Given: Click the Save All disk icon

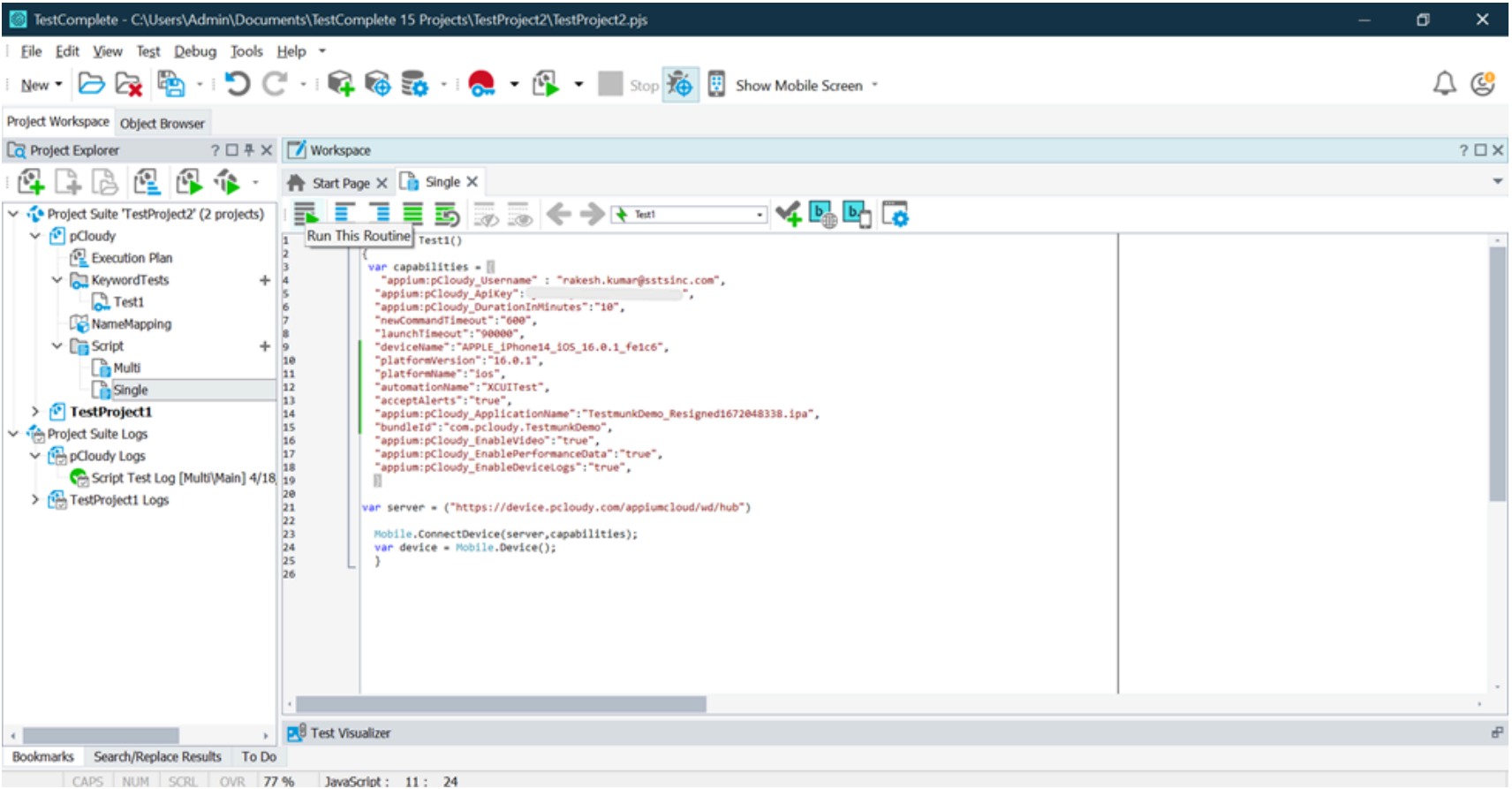Looking at the screenshot, I should click(170, 85).
